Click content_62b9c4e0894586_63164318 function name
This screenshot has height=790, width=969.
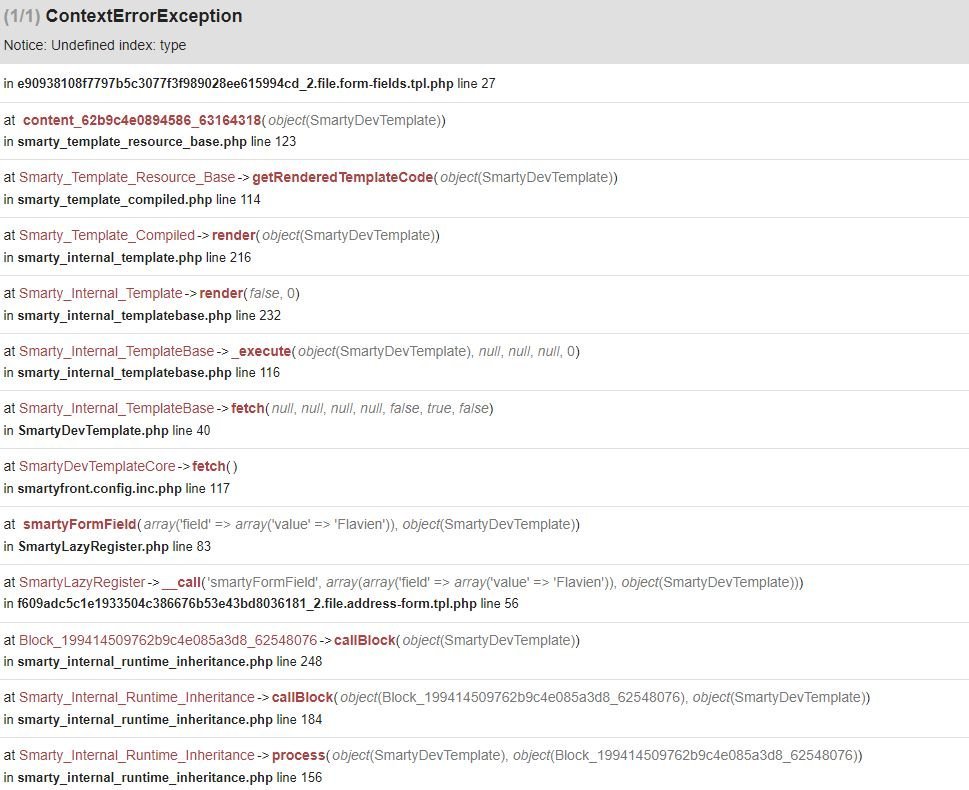click(x=142, y=120)
